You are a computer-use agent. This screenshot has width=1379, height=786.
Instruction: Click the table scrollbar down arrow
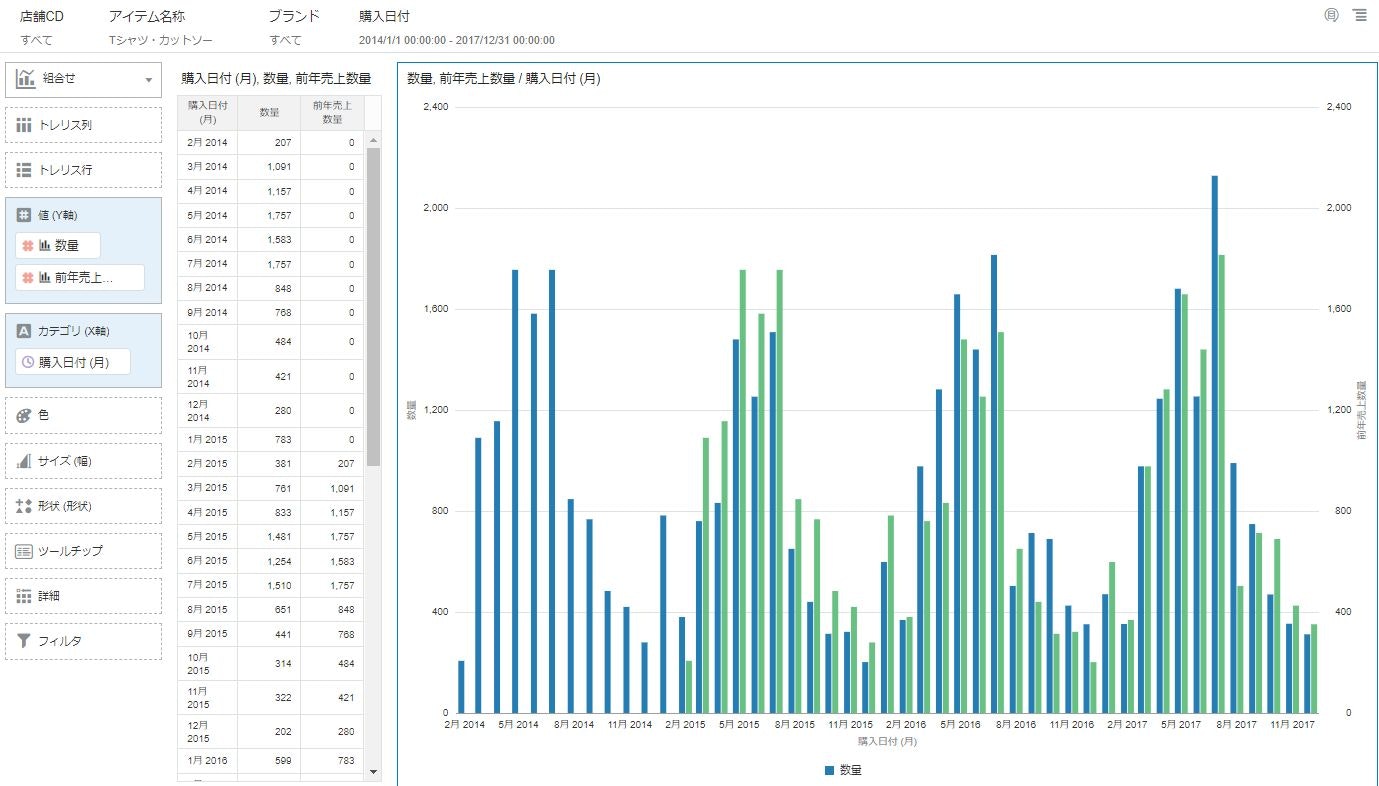pos(374,772)
